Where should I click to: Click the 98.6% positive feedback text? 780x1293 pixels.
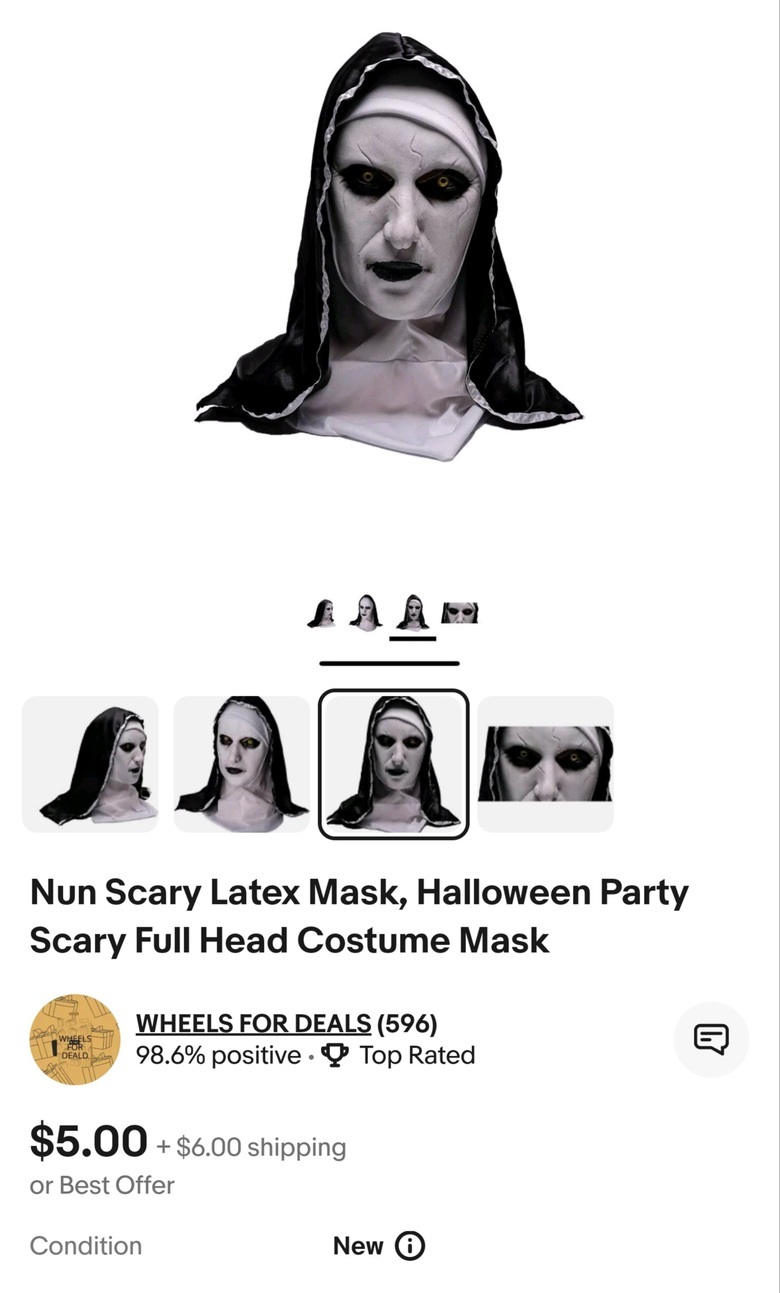218,1056
